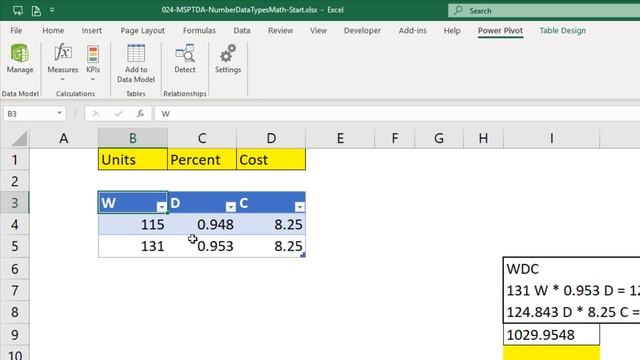
Task: Click the cell starting 124.843 D
Action: click(x=551, y=312)
